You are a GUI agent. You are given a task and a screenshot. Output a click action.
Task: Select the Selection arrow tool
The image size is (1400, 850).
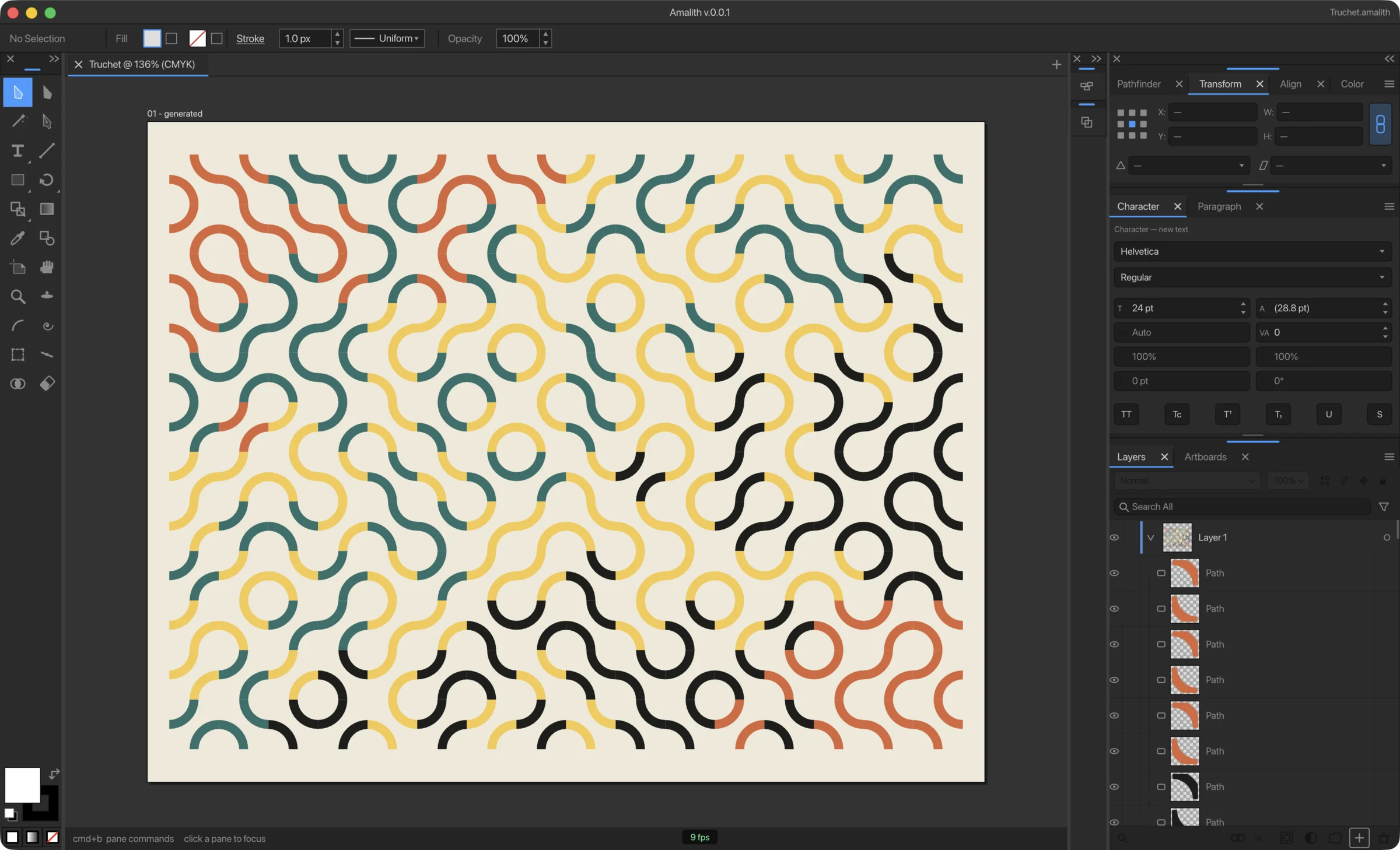(x=17, y=92)
